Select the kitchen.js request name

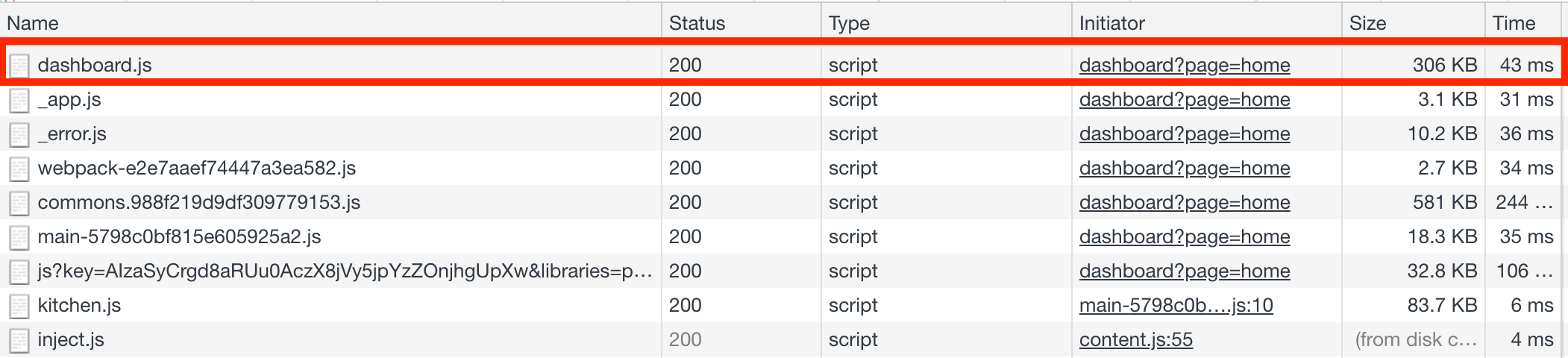[79, 305]
